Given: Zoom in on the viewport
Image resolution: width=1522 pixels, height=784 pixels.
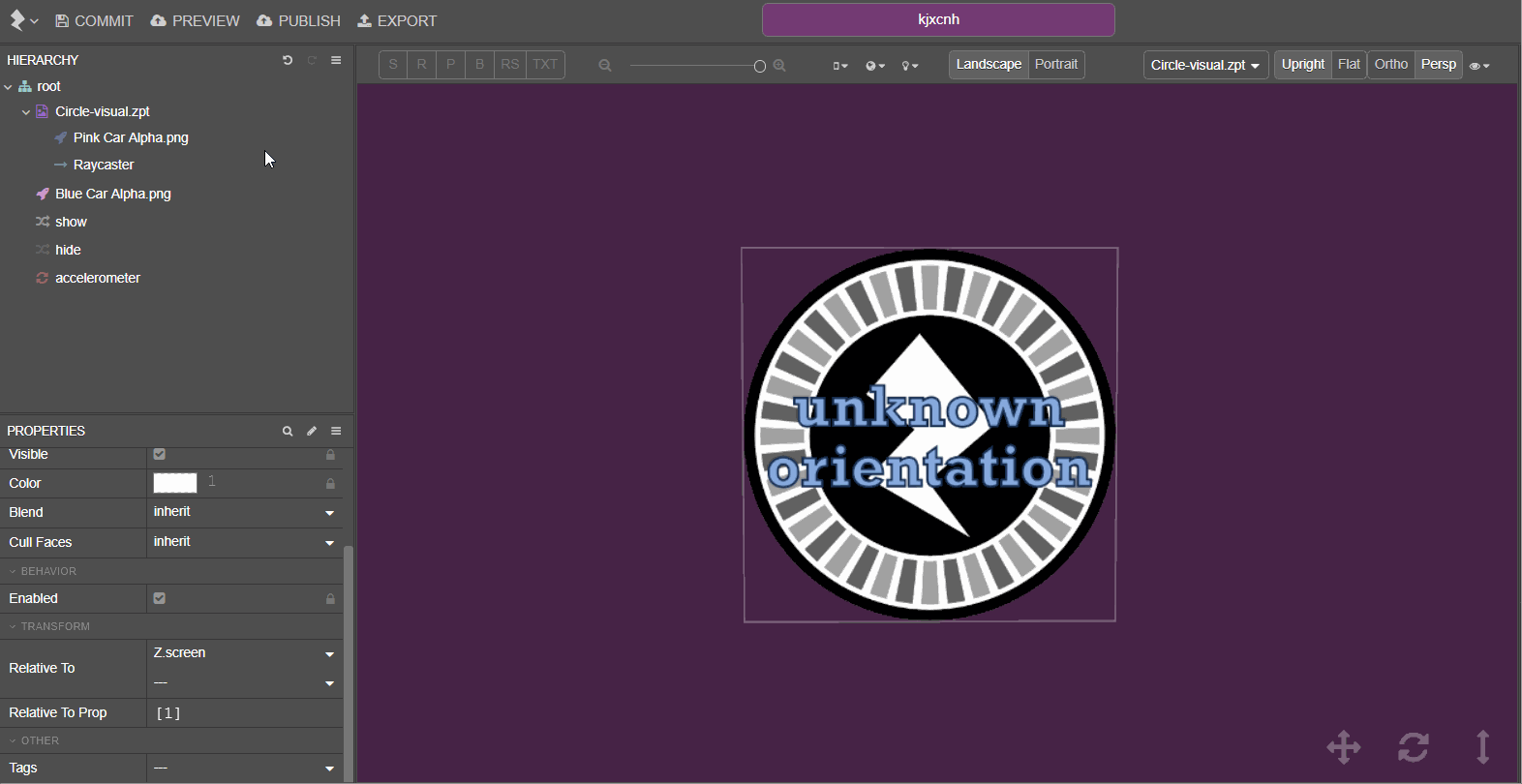Looking at the screenshot, I should (x=779, y=66).
